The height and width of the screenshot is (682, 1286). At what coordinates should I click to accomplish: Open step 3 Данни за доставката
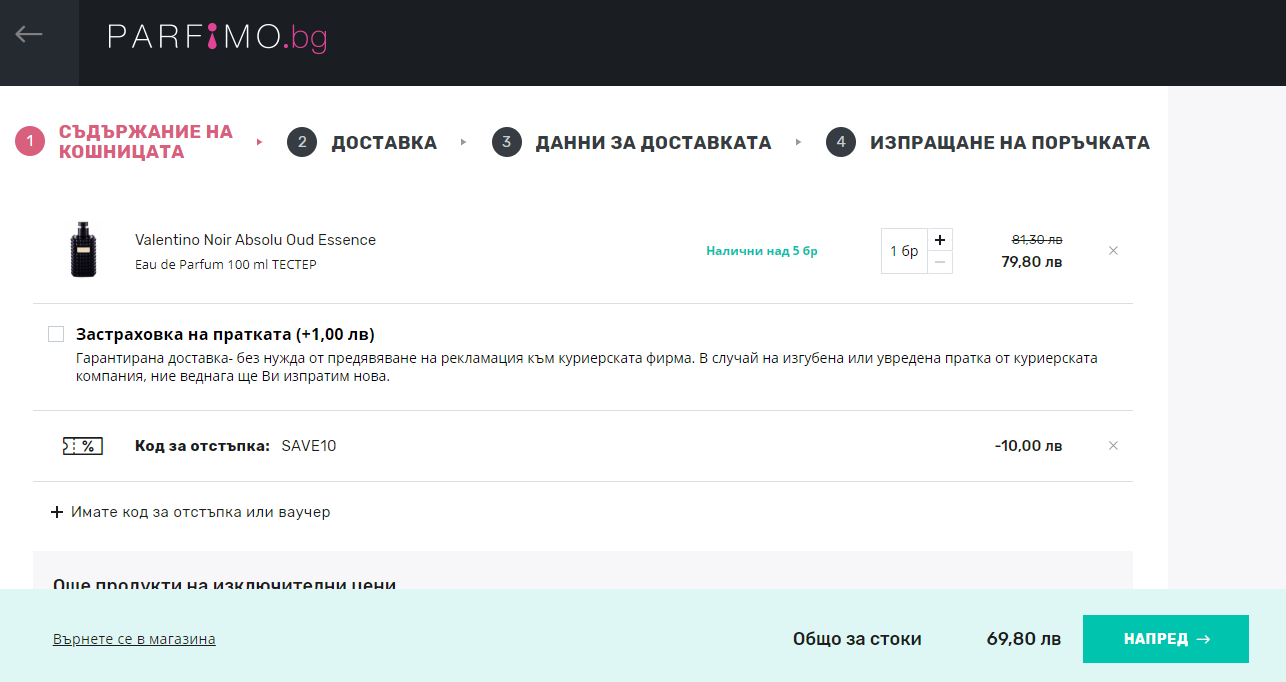tap(653, 143)
